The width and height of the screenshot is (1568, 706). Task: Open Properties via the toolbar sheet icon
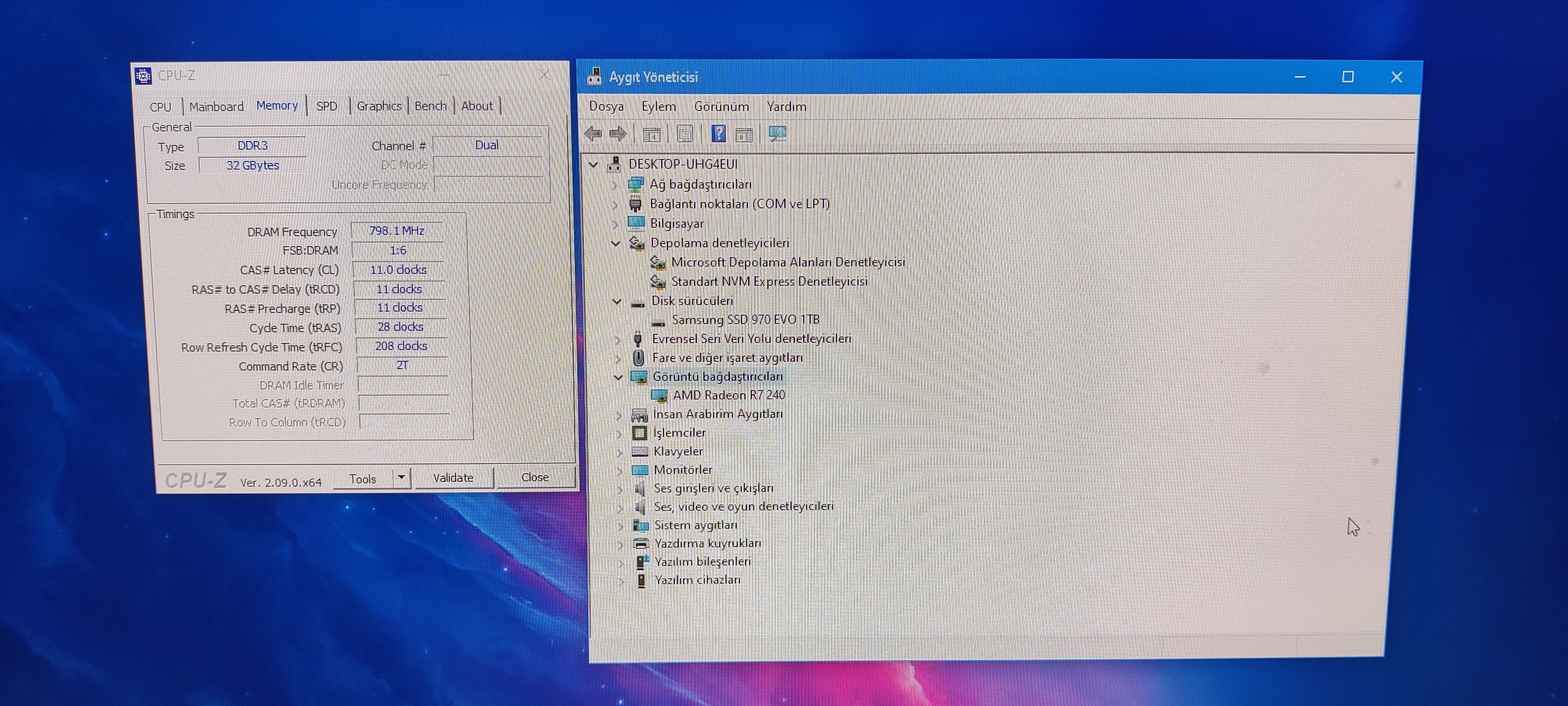pyautogui.click(x=685, y=134)
